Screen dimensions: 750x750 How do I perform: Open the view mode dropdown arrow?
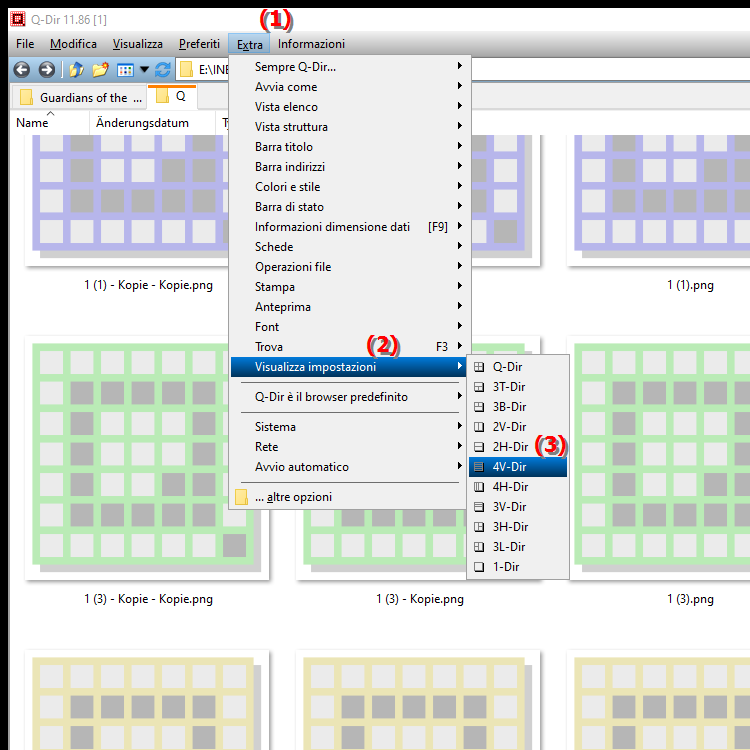point(144,70)
